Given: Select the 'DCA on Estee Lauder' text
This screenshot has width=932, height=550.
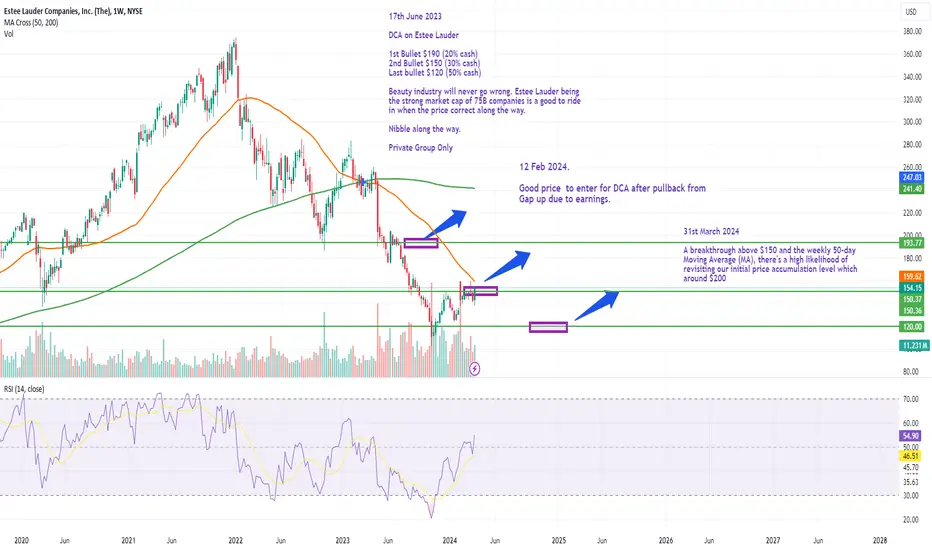Looking at the screenshot, I should point(423,35).
